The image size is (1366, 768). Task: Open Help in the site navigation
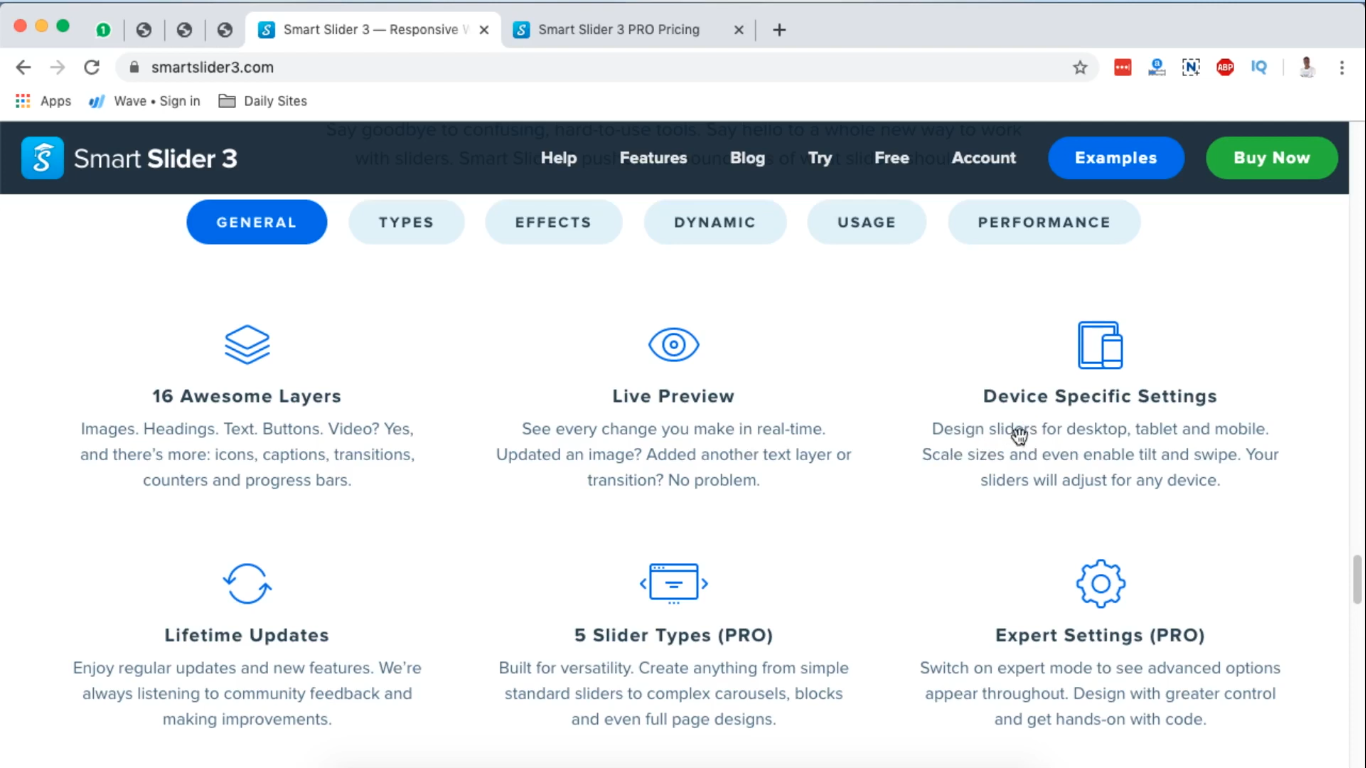[x=559, y=158]
